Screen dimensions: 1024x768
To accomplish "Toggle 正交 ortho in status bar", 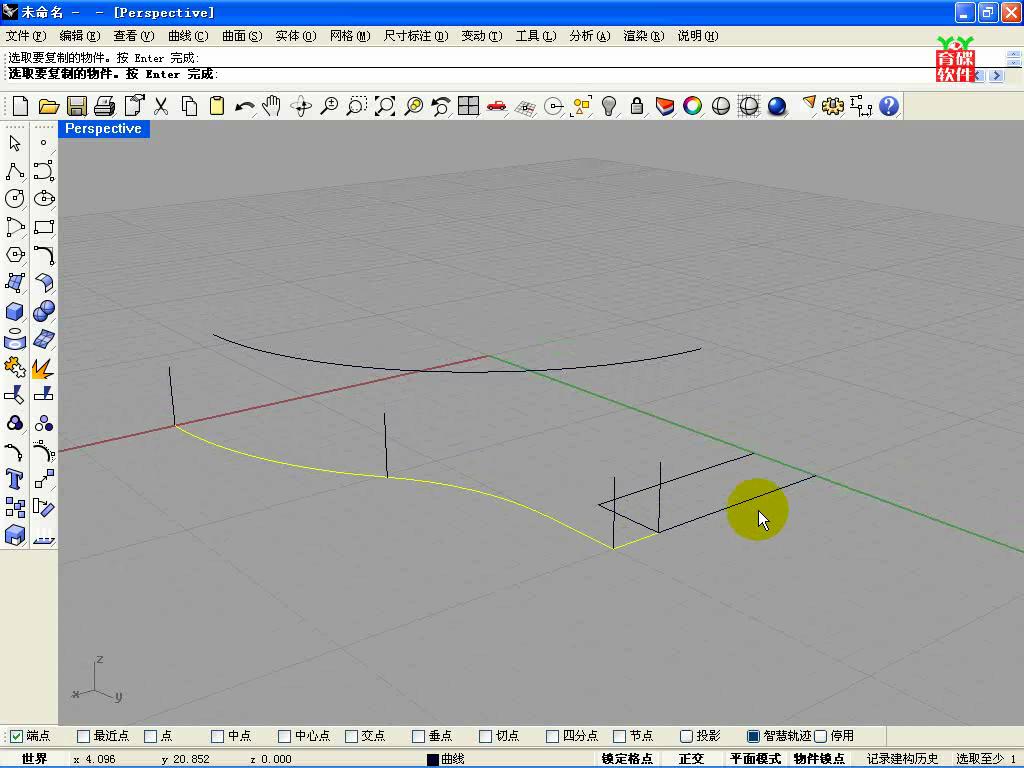I will [x=691, y=759].
